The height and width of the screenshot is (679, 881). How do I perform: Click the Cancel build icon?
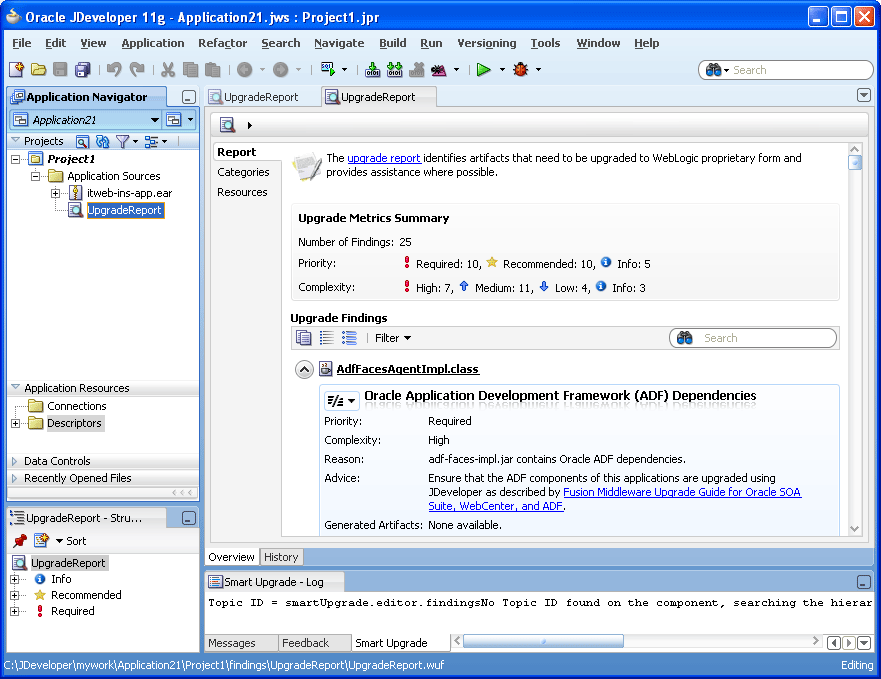(x=416, y=70)
